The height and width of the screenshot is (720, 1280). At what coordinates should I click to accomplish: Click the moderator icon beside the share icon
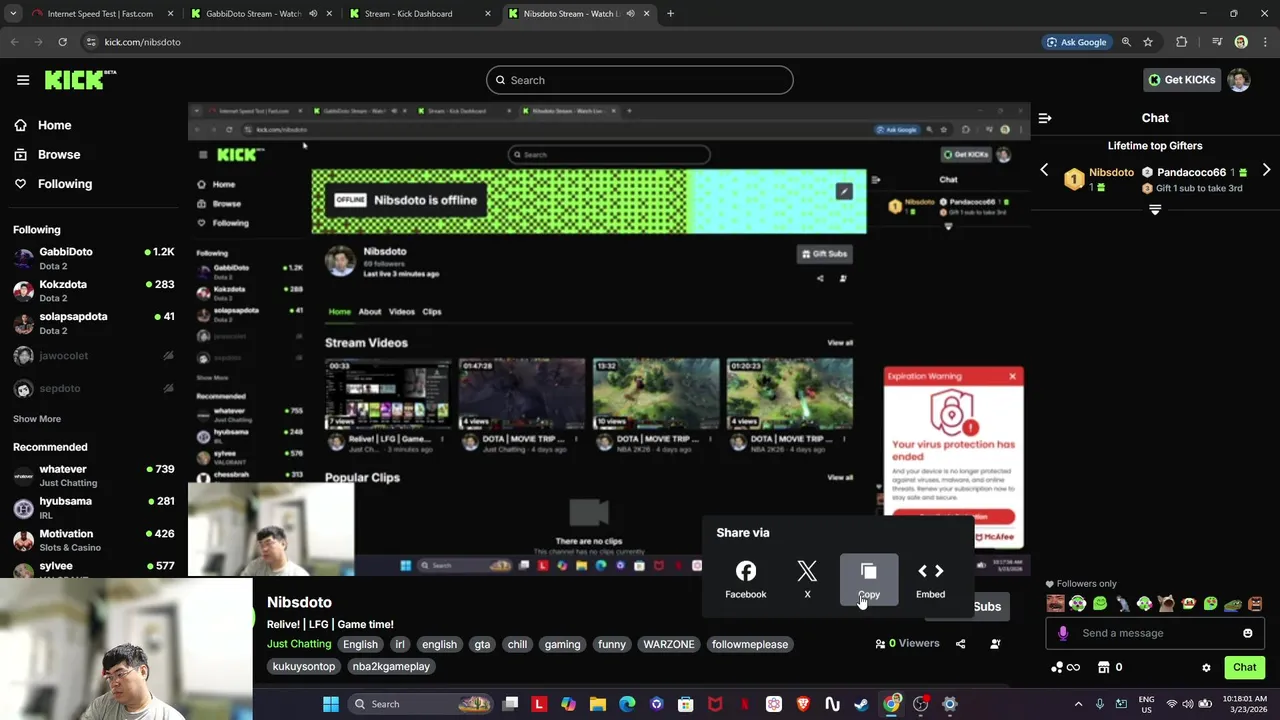coord(995,644)
